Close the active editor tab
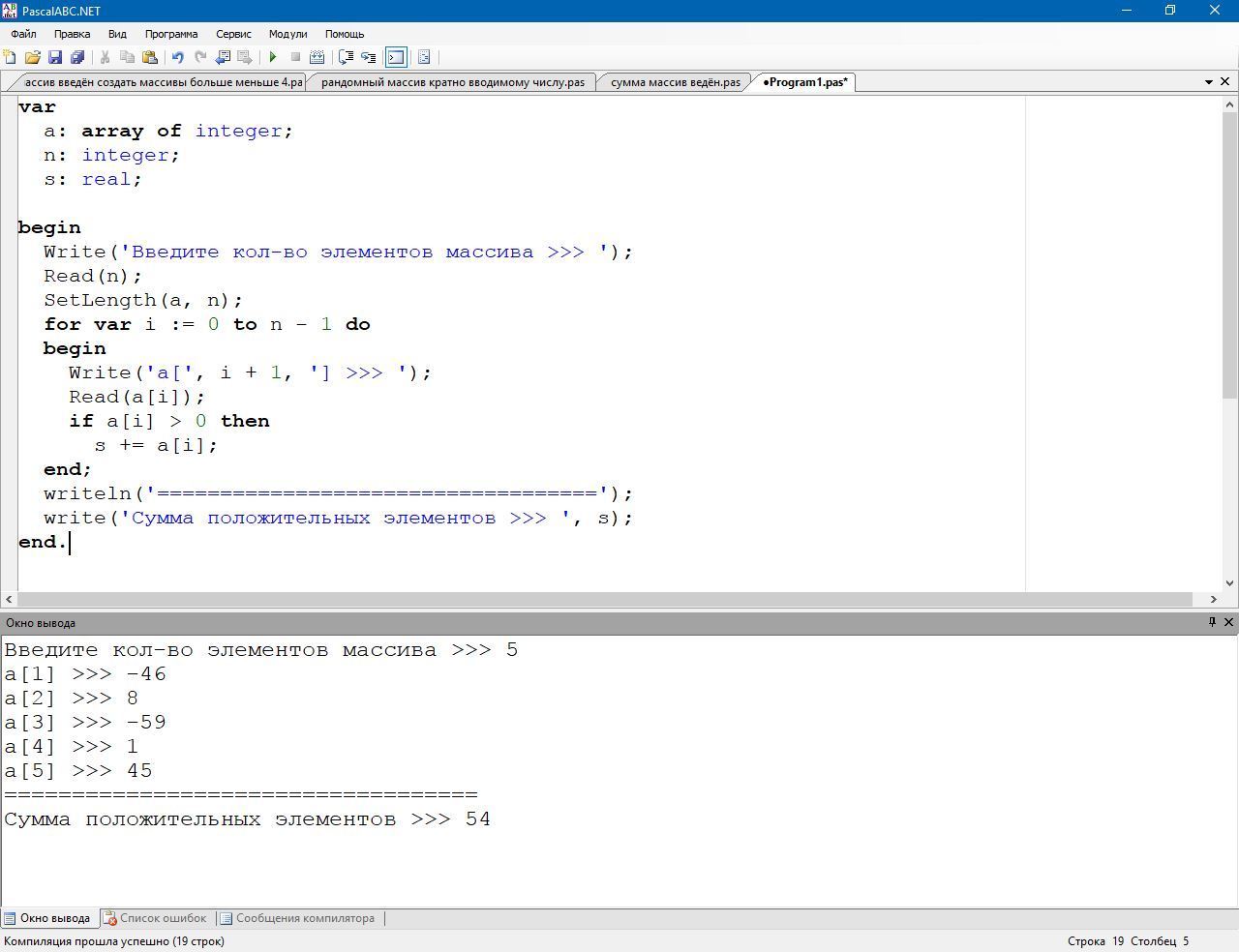Screen dimensions: 1239x952 point(1226,82)
